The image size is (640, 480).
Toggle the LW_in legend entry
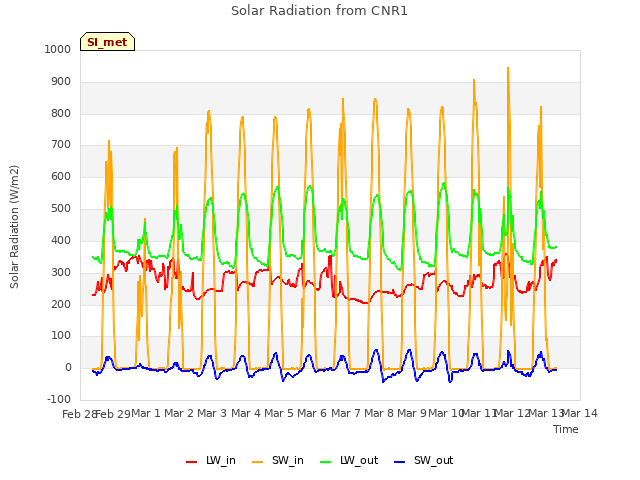click(x=211, y=460)
